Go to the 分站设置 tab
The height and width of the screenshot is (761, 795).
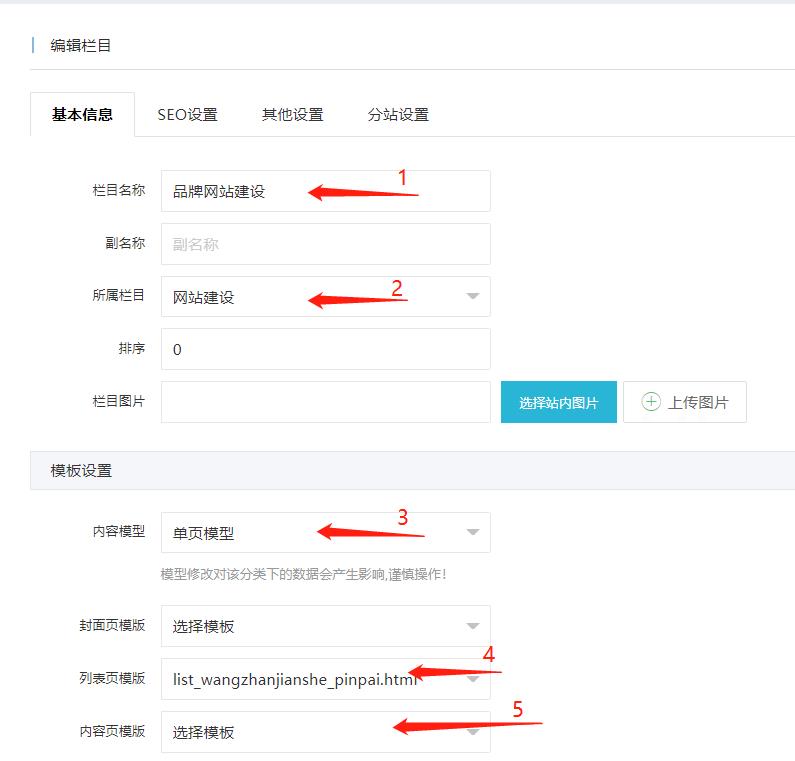(x=398, y=114)
